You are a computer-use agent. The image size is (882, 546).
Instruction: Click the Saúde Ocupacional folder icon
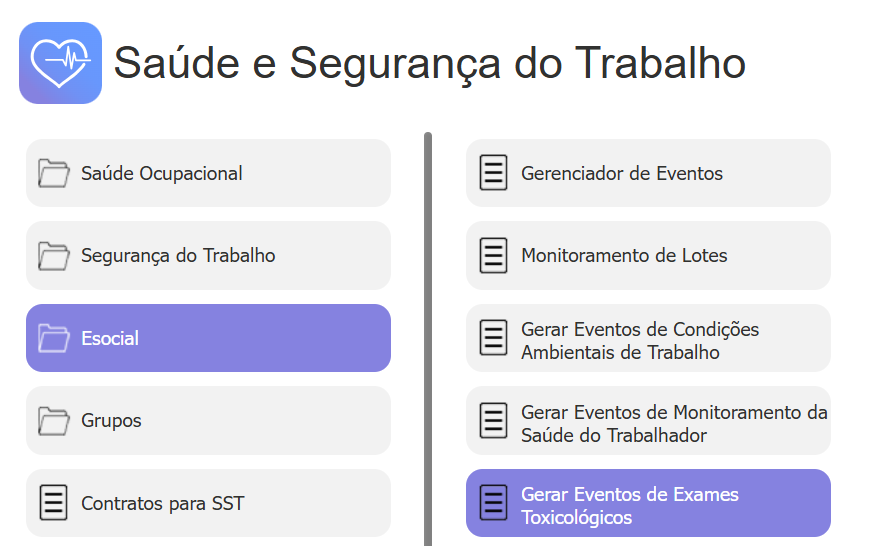[x=53, y=173]
